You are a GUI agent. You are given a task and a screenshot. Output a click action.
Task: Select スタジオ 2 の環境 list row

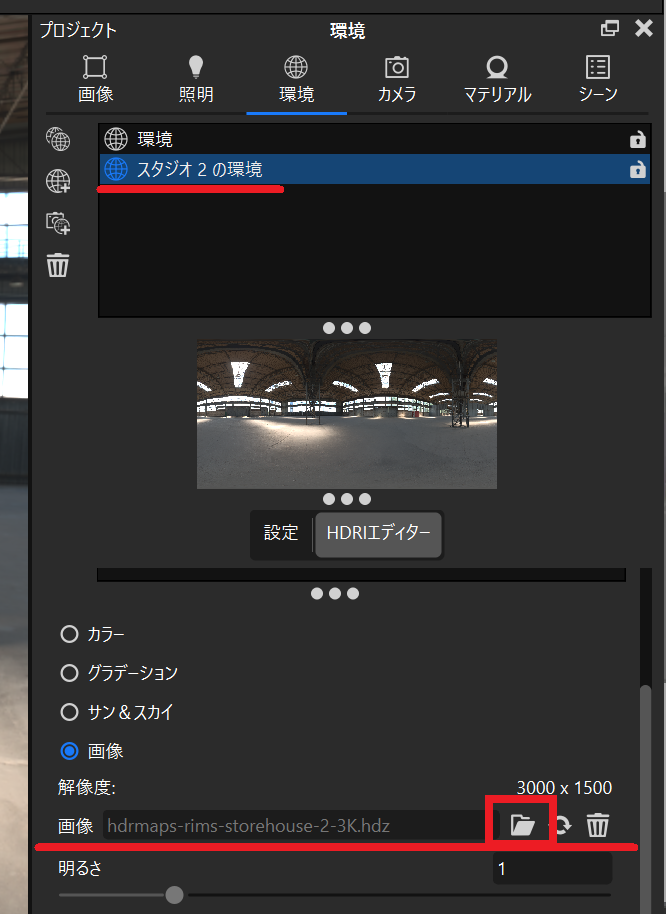pyautogui.click(x=375, y=169)
